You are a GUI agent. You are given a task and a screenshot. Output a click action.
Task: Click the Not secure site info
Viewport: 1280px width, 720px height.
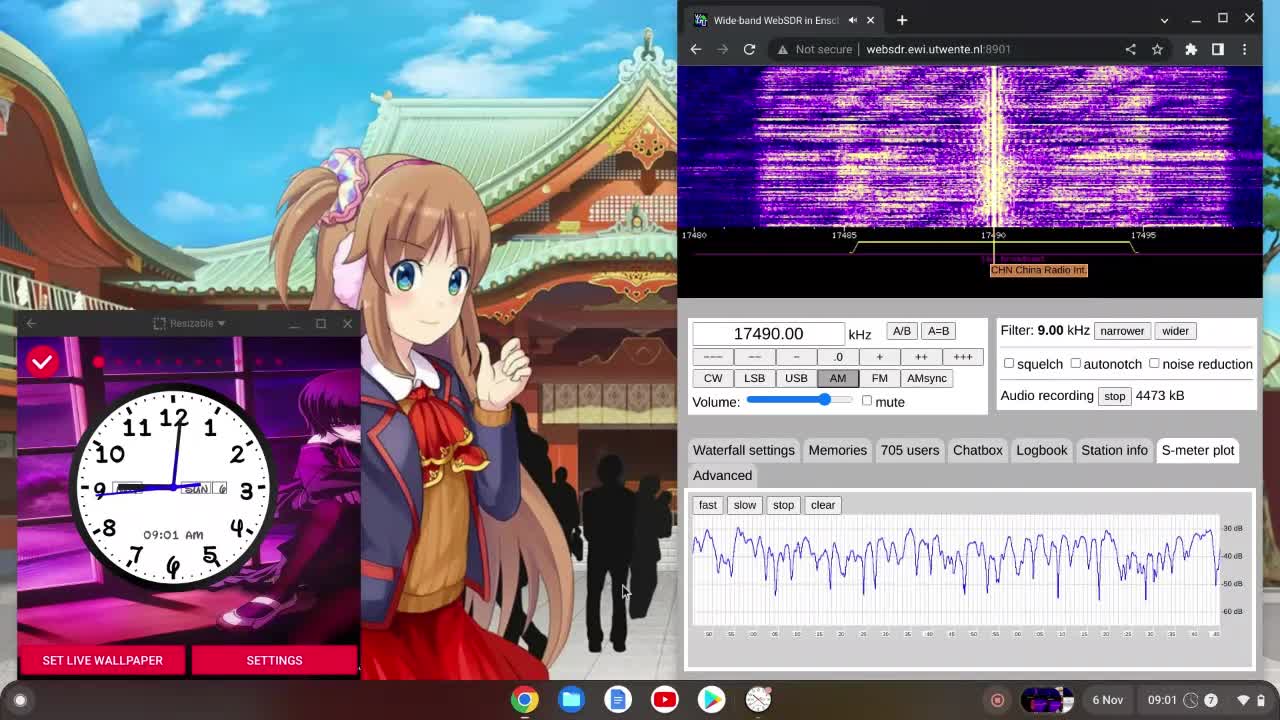815,49
